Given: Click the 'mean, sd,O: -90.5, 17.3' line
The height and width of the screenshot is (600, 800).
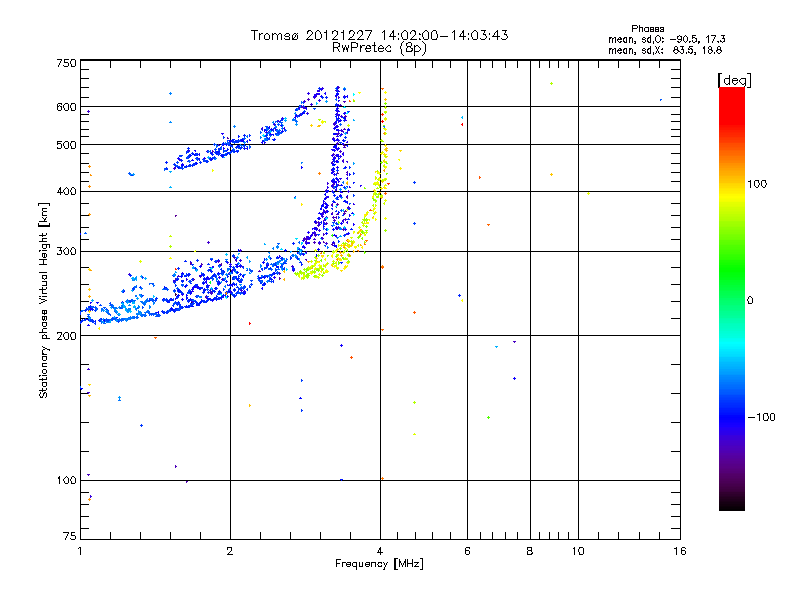Looking at the screenshot, I should [666, 39].
